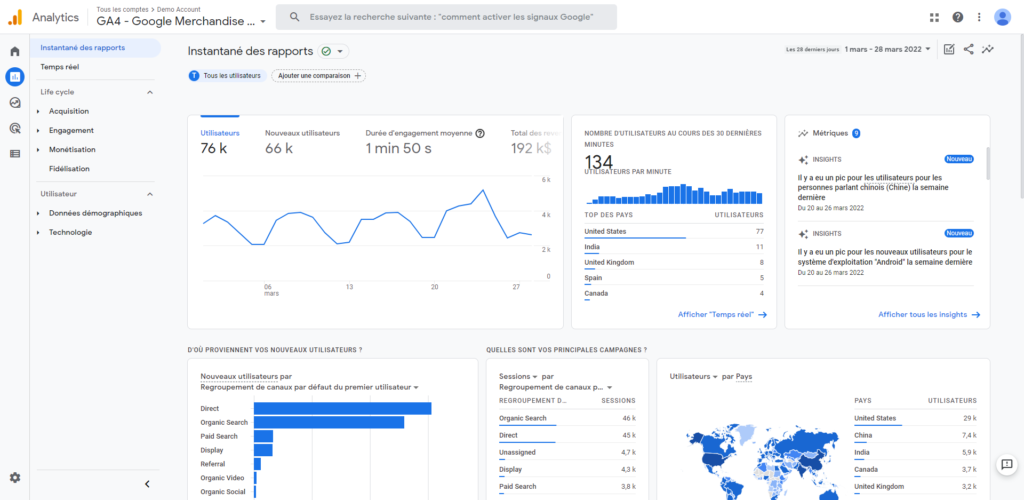1024x500 pixels.
Task: Collapse the Life cycle section
Action: (150, 93)
